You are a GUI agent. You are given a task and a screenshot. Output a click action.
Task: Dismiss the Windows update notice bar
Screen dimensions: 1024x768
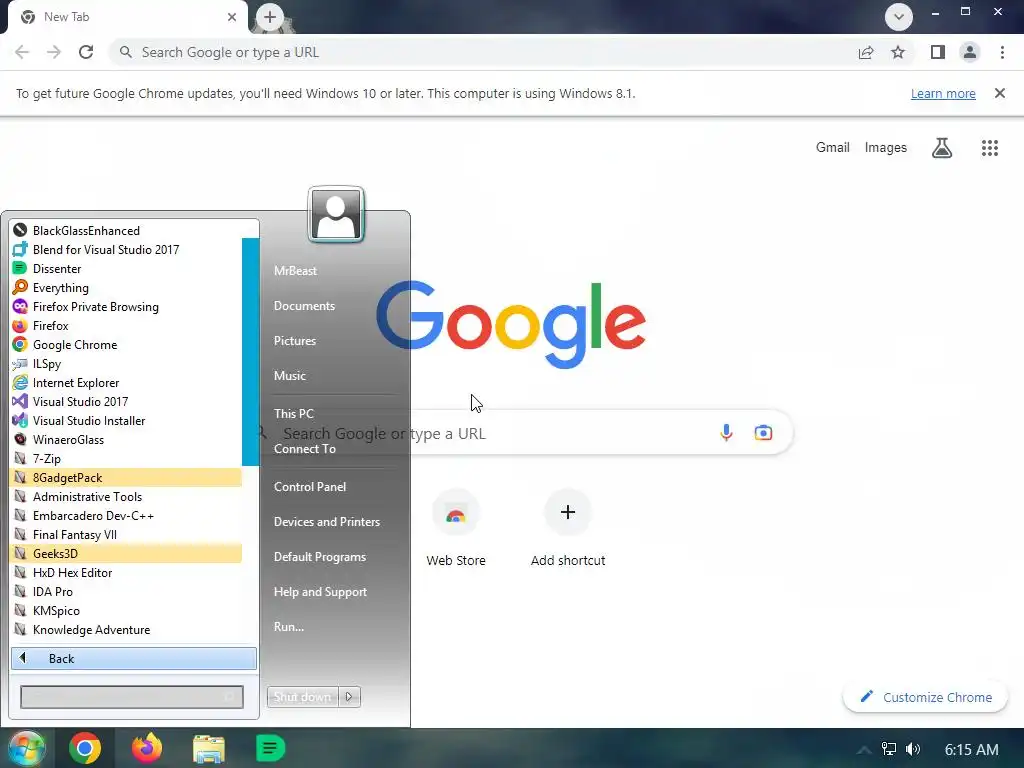[1000, 93]
